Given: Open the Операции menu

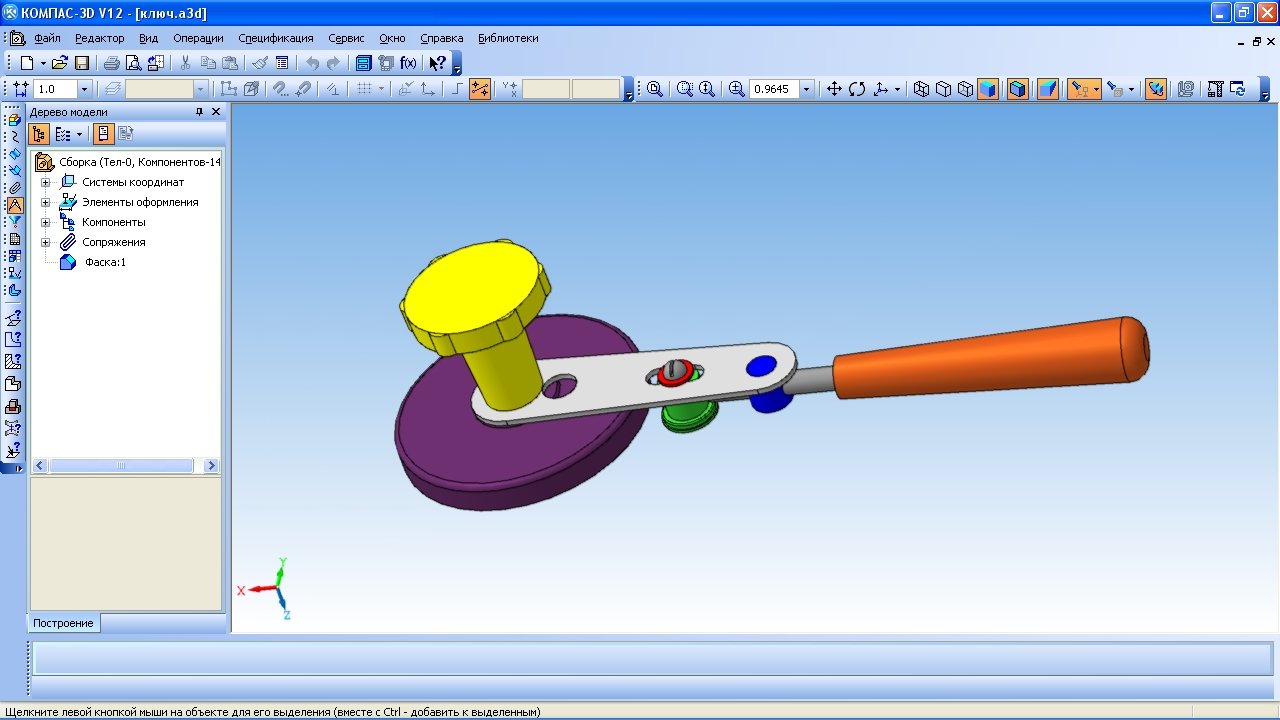Looking at the screenshot, I should (x=198, y=38).
